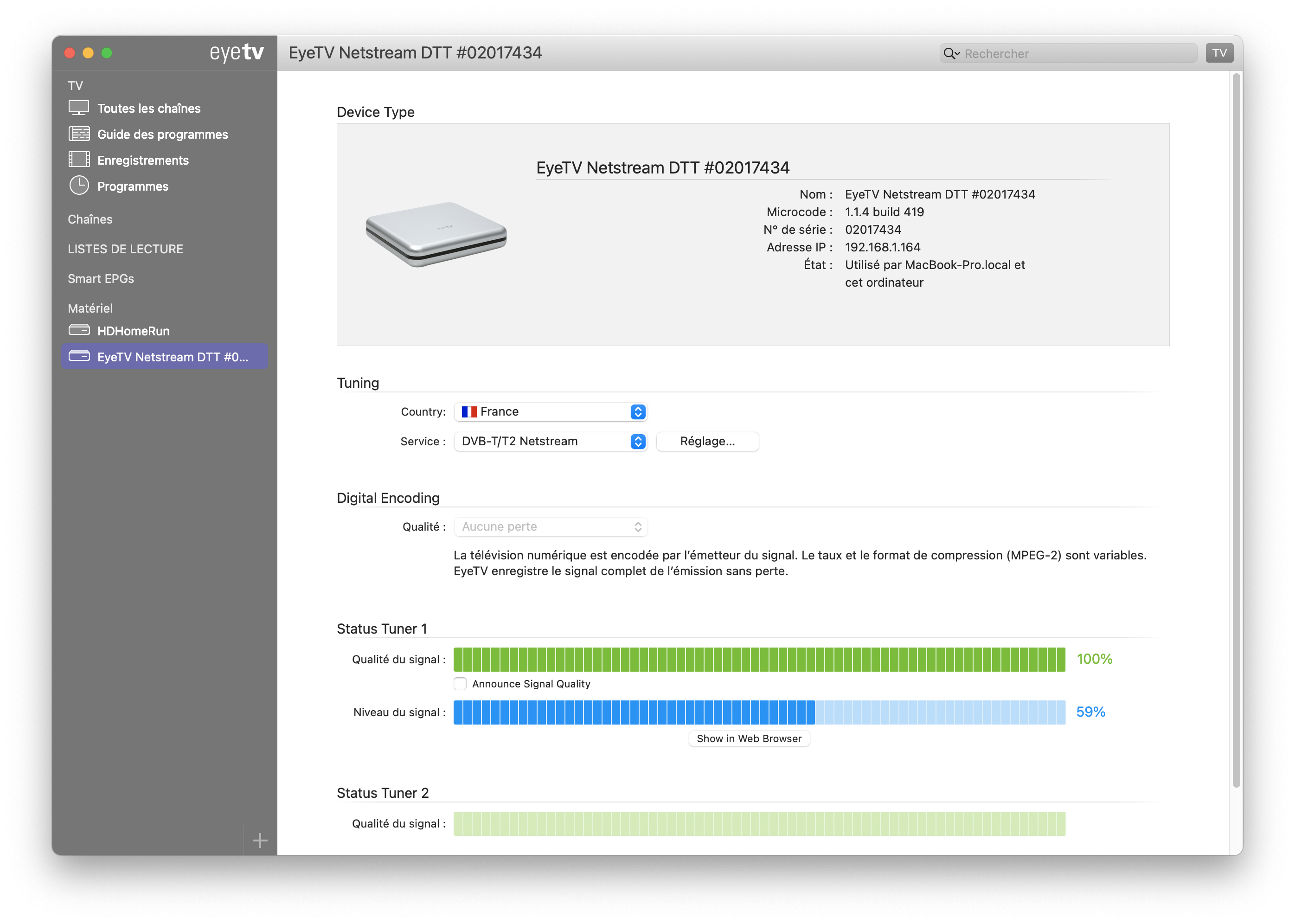Open Programmes in the sidebar

click(133, 186)
